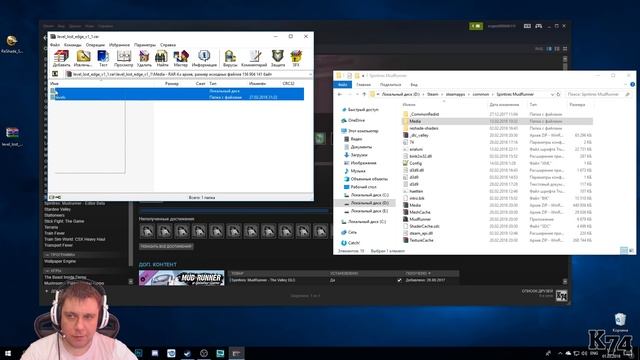Select Wallpaper Engine in Steam library

60,261
